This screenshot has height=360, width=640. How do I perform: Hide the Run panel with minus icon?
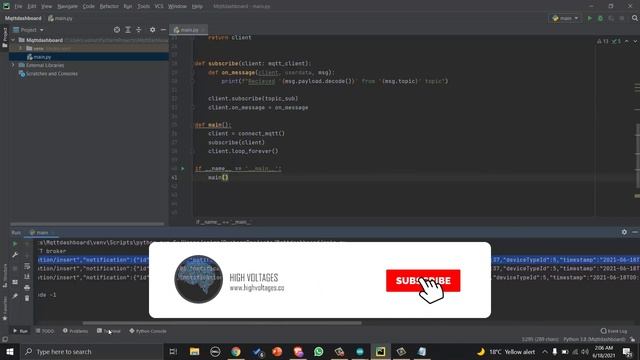tap(635, 232)
